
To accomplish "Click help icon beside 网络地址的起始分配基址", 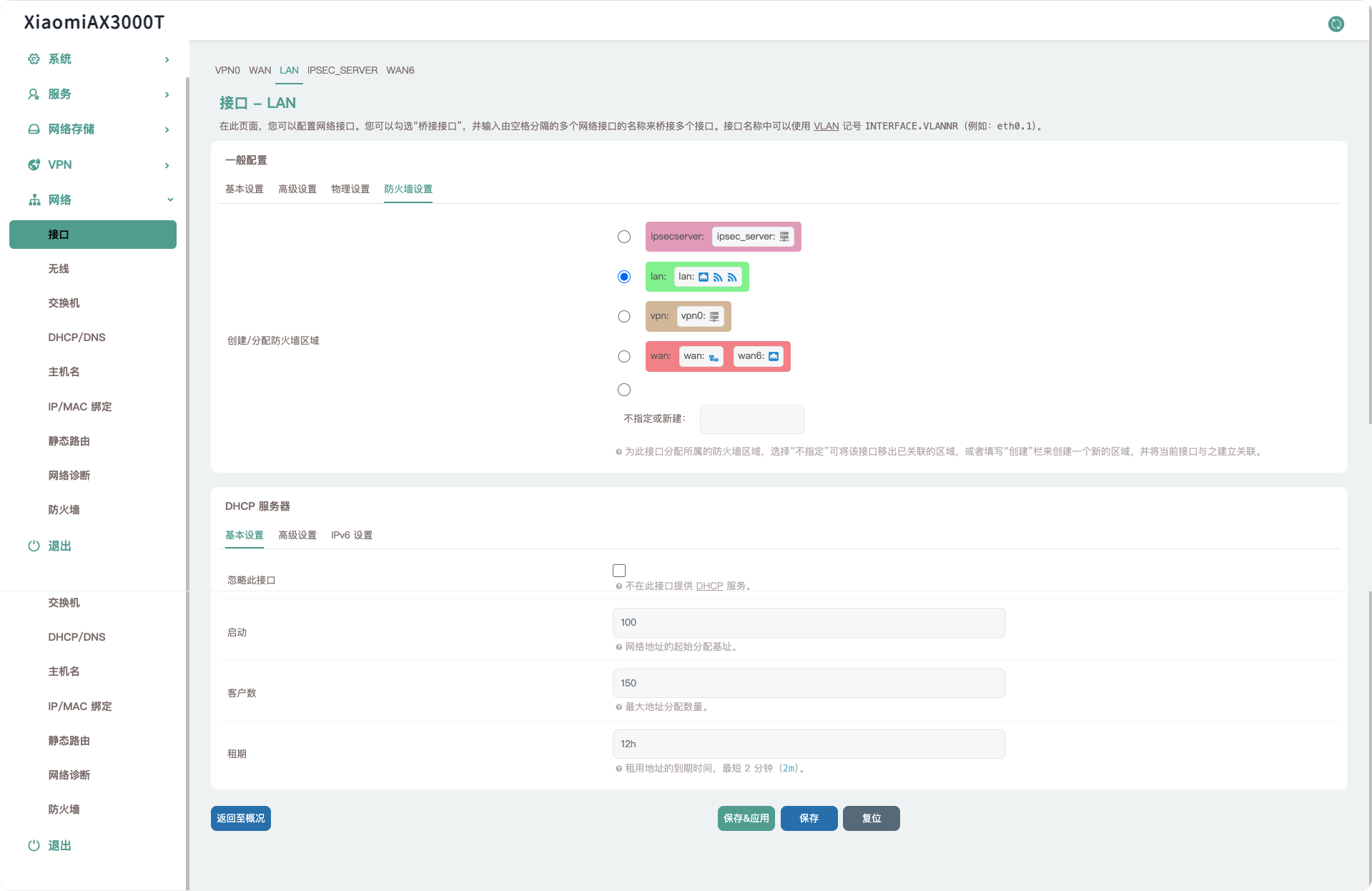I will tap(619, 647).
